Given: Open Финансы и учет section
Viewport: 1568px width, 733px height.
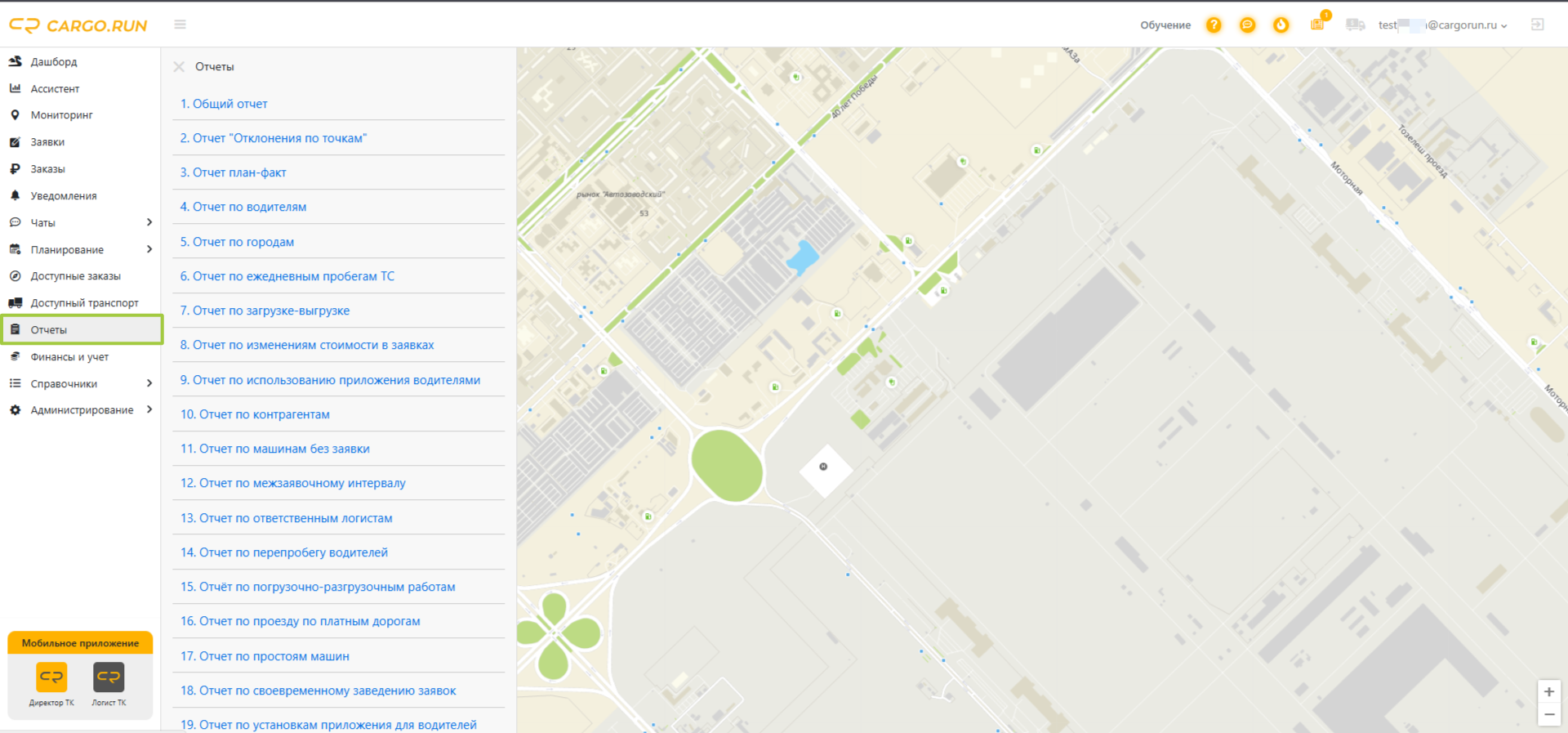Looking at the screenshot, I should point(69,357).
